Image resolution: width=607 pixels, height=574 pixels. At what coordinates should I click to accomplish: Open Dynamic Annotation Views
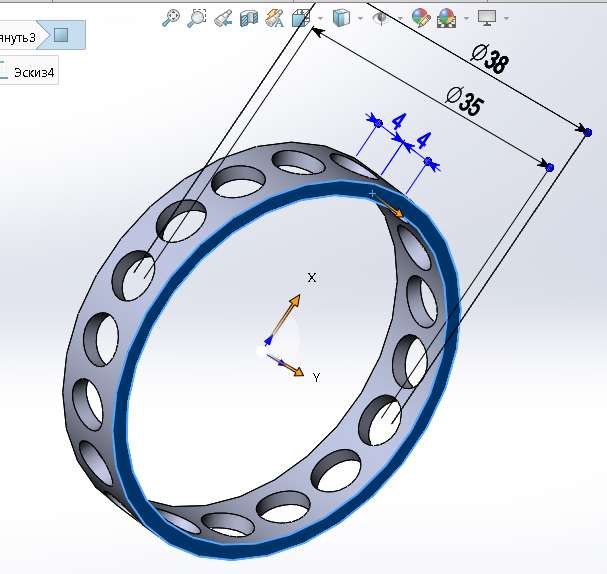(x=274, y=18)
